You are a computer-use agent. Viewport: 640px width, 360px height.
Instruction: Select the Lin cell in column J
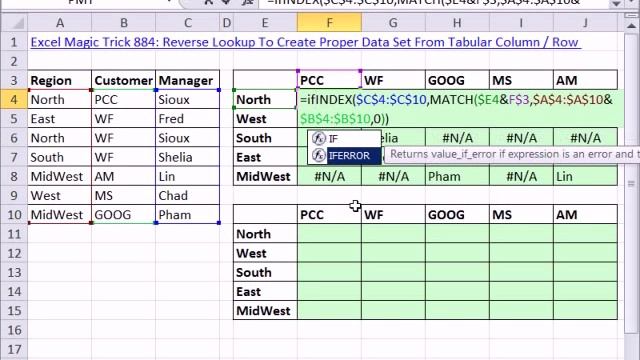[585, 176]
